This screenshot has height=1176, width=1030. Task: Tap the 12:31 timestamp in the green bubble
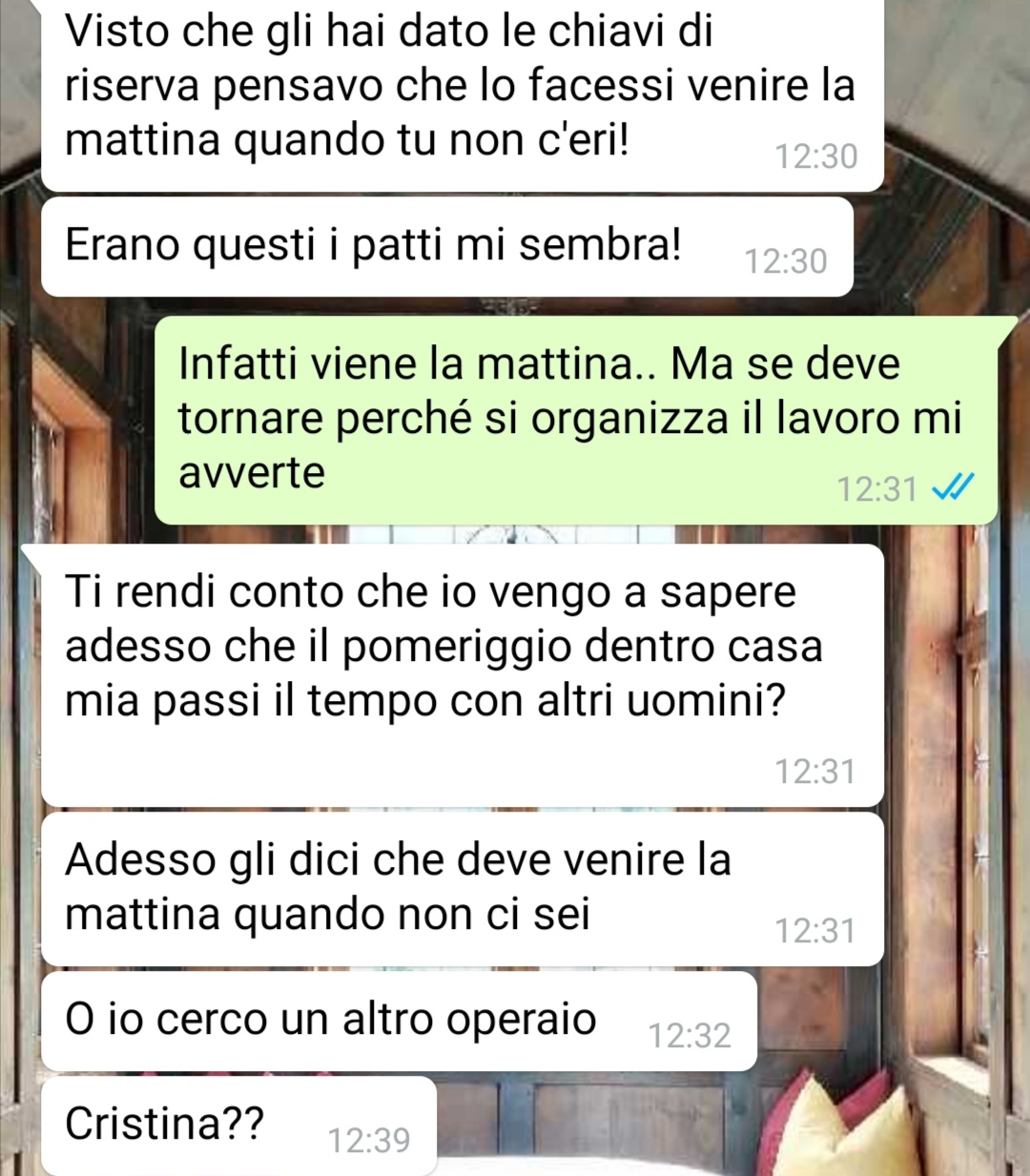pyautogui.click(x=876, y=489)
